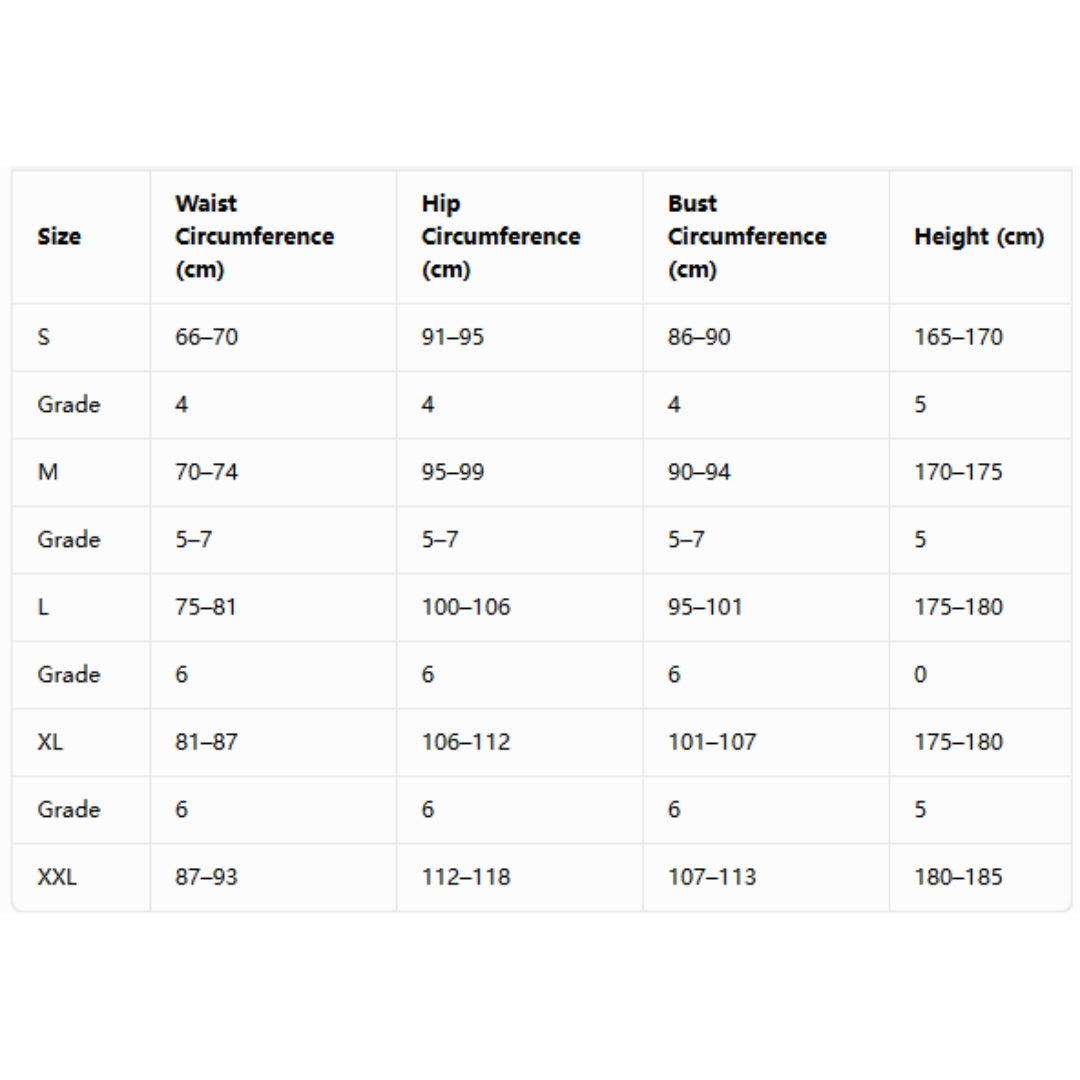Select the bust value 95–101
This screenshot has width=1080, height=1080.
(x=705, y=607)
